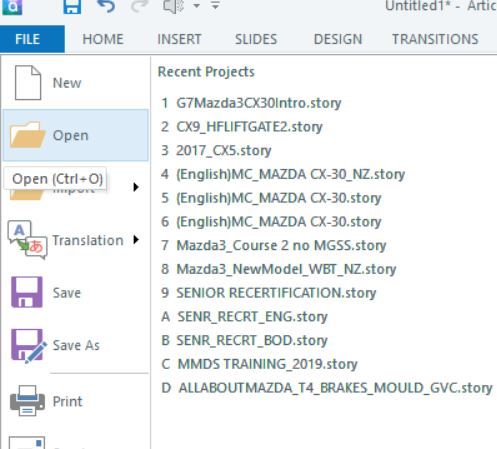Screen dimensions: 497x449
Task: Choose Open from the File menu
Action: click(76, 135)
